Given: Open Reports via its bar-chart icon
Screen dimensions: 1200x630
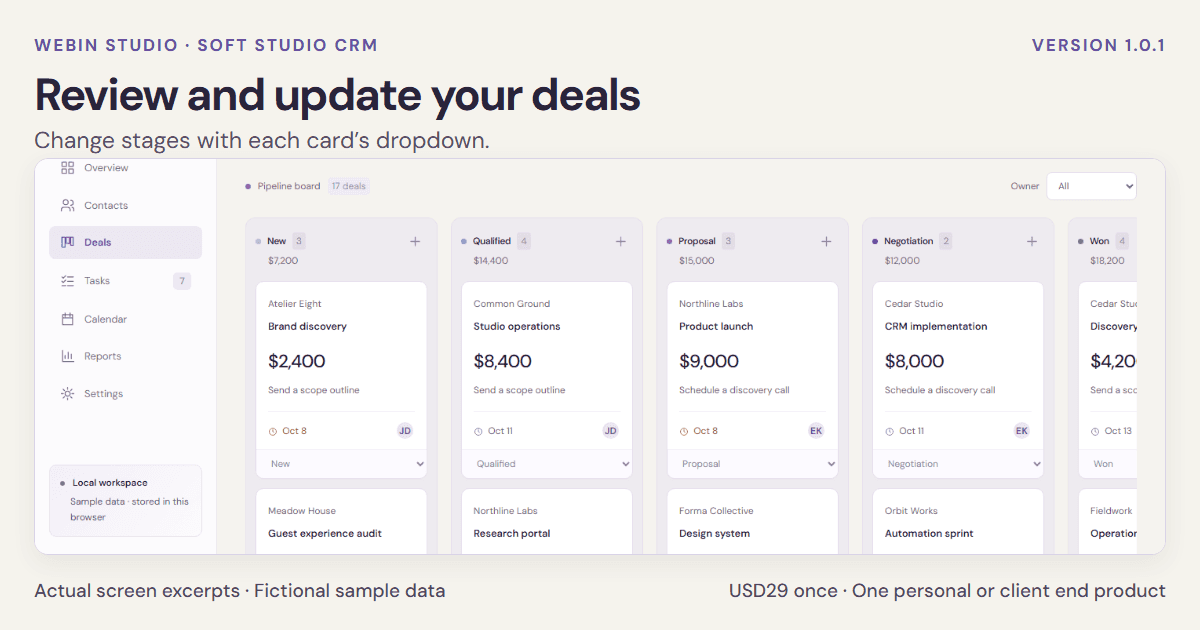Looking at the screenshot, I should (68, 356).
